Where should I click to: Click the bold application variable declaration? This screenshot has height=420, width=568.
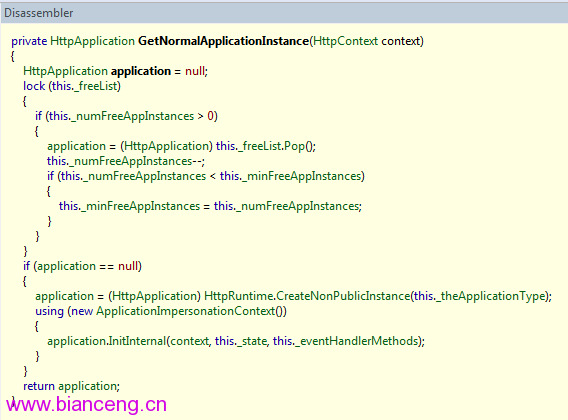pyautogui.click(x=141, y=71)
